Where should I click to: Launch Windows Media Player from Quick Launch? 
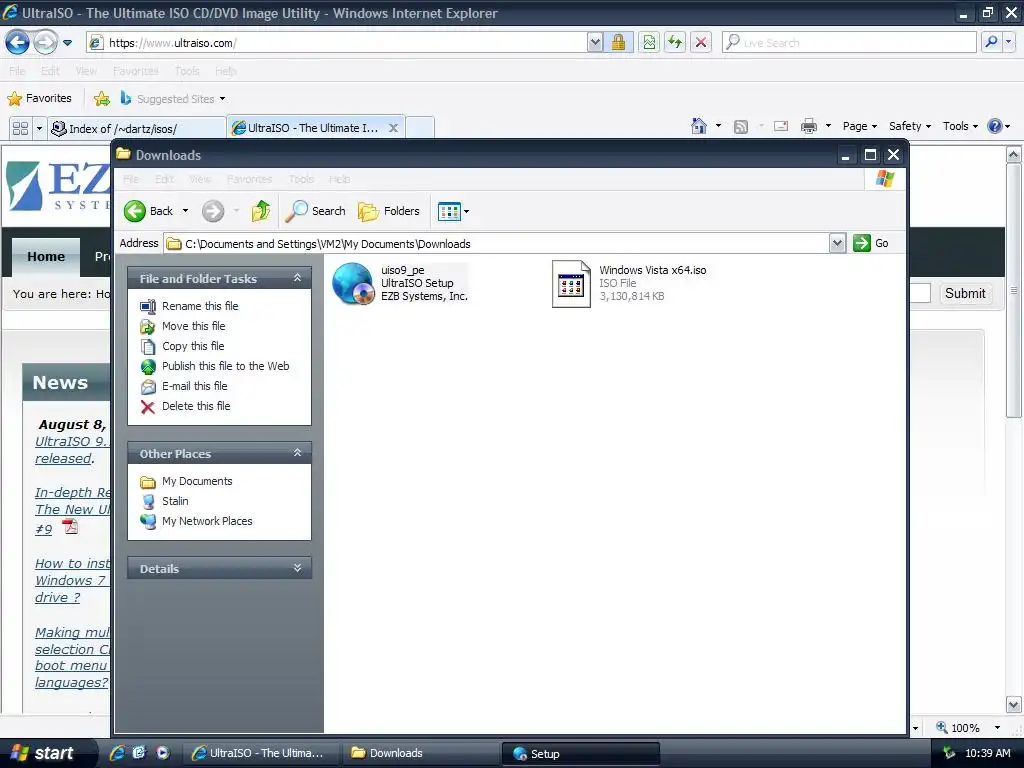pos(162,752)
